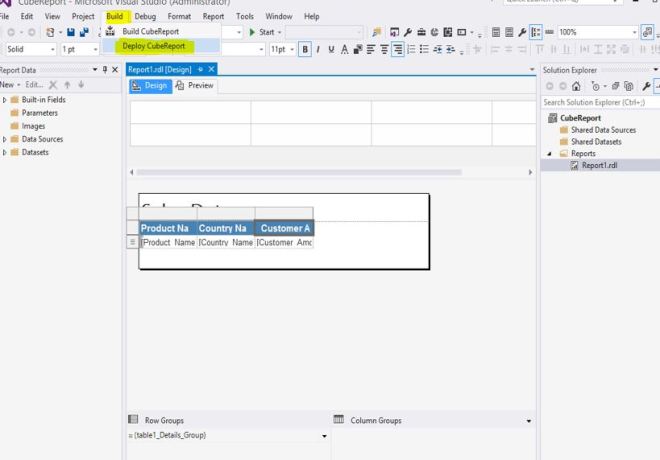
Task: Click the foreground font color icon
Action: coord(344,48)
